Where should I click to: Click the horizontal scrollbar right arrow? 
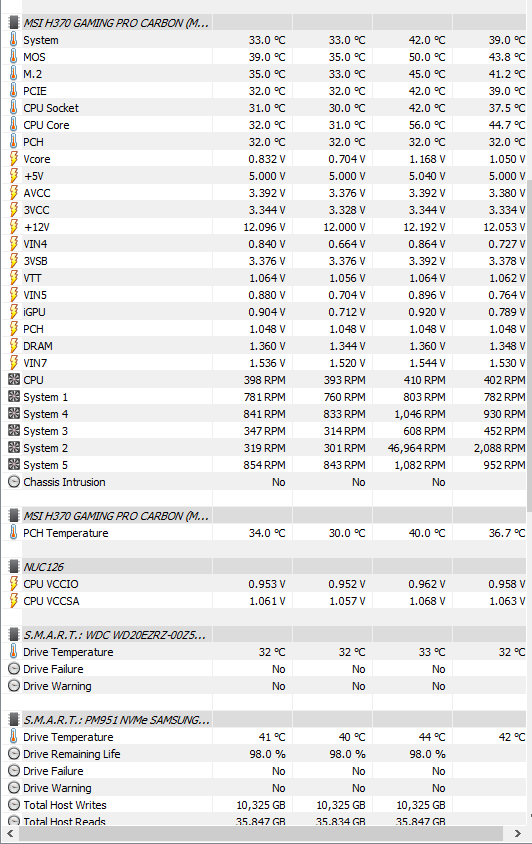point(517,833)
